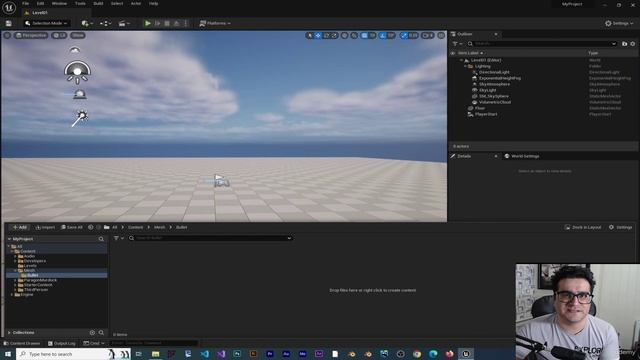Toggle scale snapping
640x360 pixels.
coord(404,36)
